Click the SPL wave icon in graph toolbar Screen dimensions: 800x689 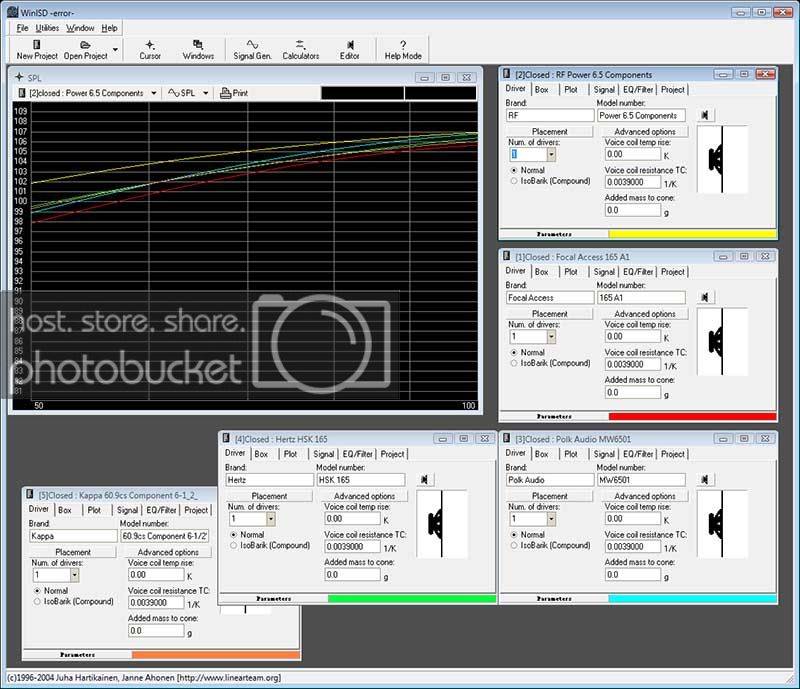pos(173,93)
